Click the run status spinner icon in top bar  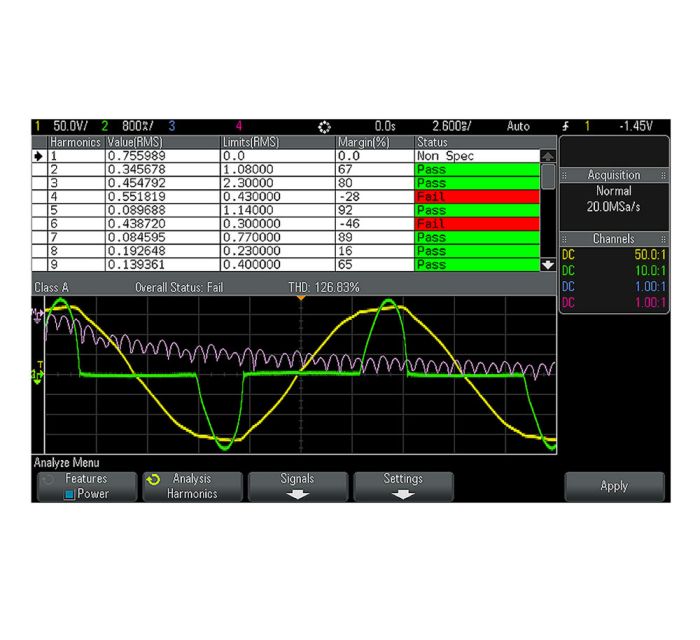[324, 127]
